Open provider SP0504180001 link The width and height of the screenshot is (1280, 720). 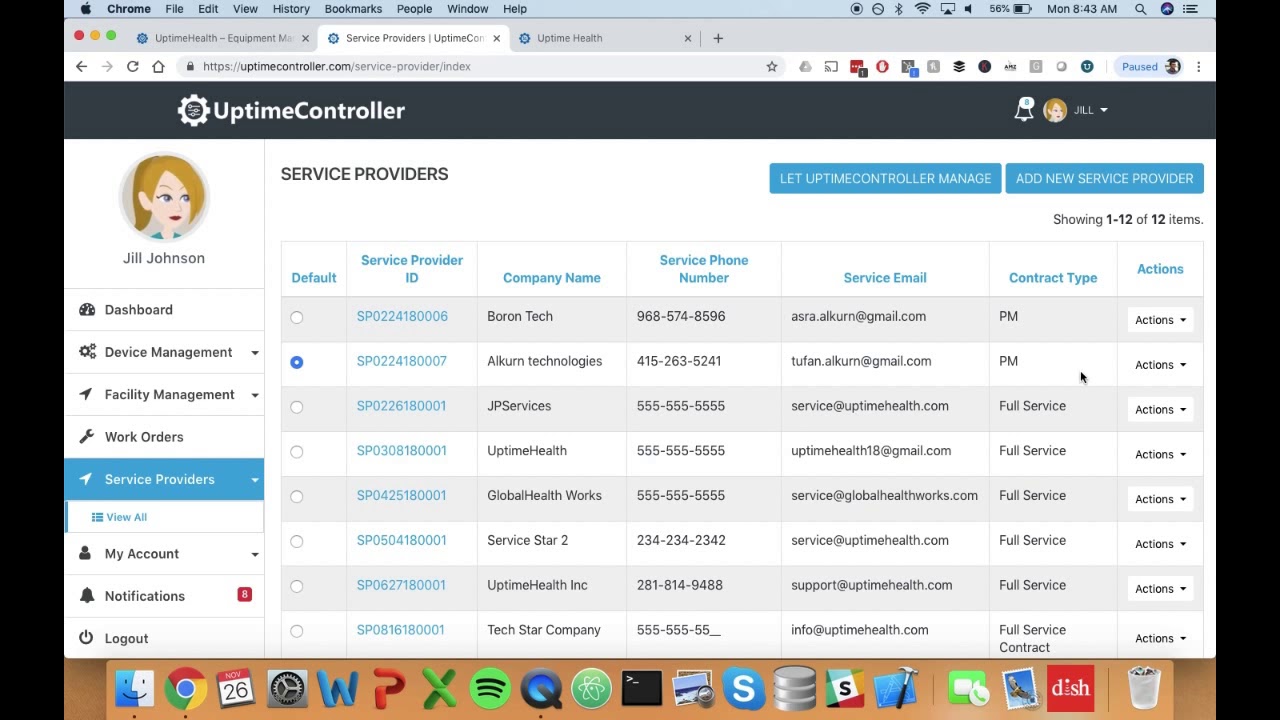click(x=401, y=540)
